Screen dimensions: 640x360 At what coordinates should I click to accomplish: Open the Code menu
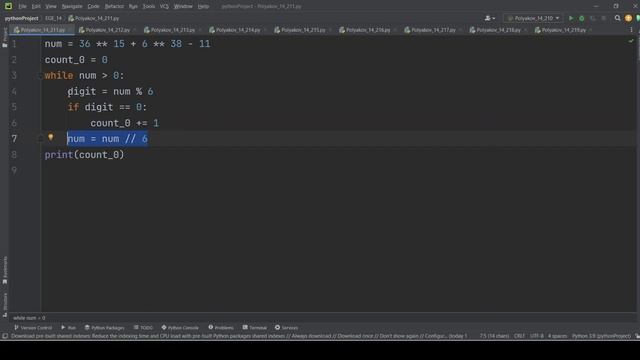[x=93, y=7]
